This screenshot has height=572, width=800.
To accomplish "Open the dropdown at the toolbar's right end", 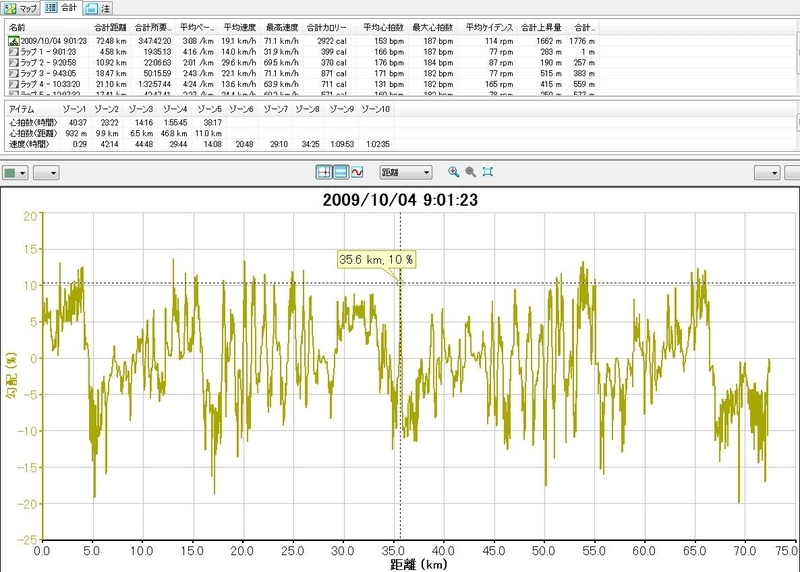I will coord(767,173).
